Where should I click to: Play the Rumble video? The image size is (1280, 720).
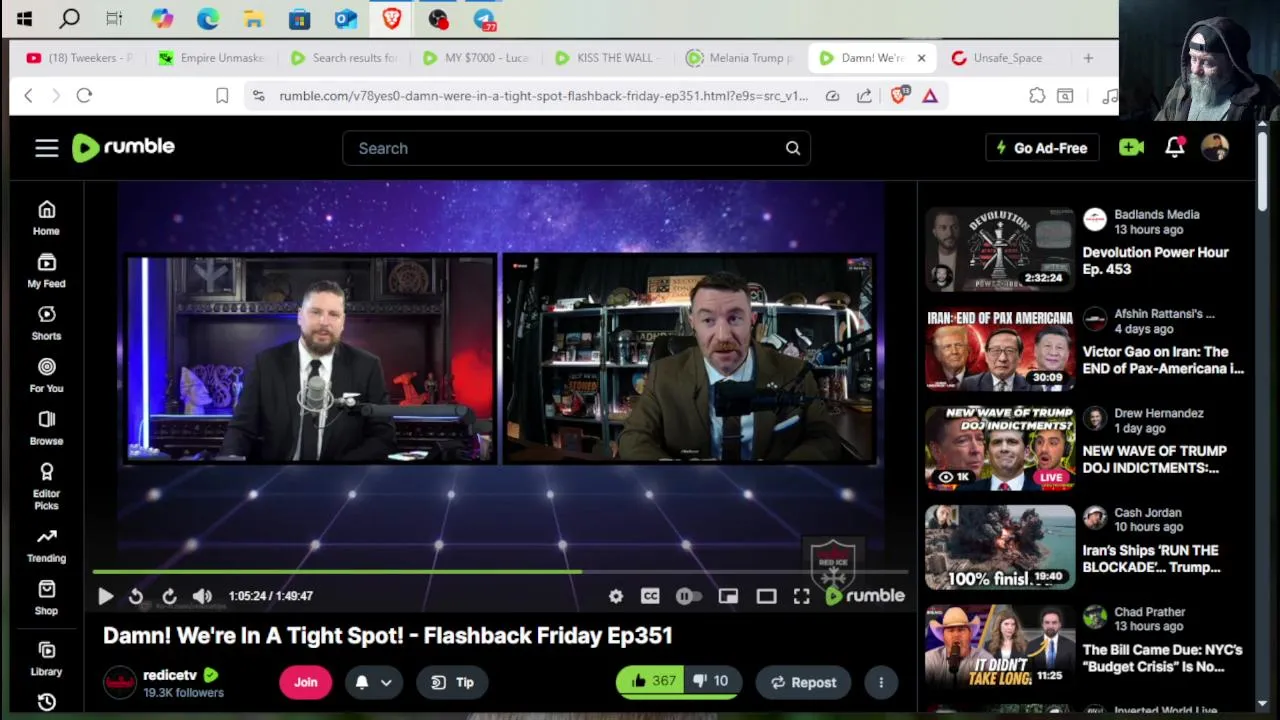pyautogui.click(x=105, y=596)
